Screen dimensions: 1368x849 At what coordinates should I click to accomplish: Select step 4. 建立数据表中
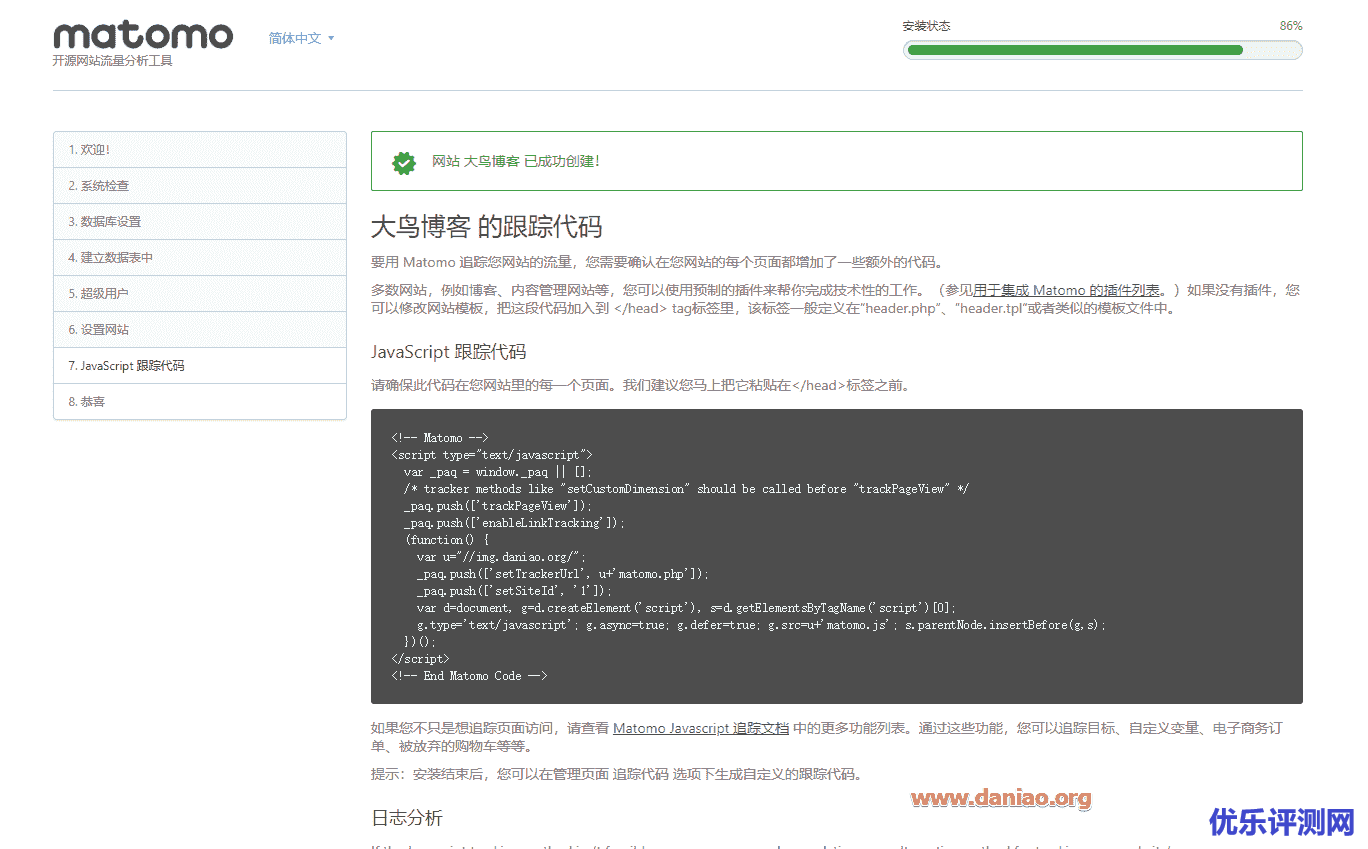click(200, 258)
